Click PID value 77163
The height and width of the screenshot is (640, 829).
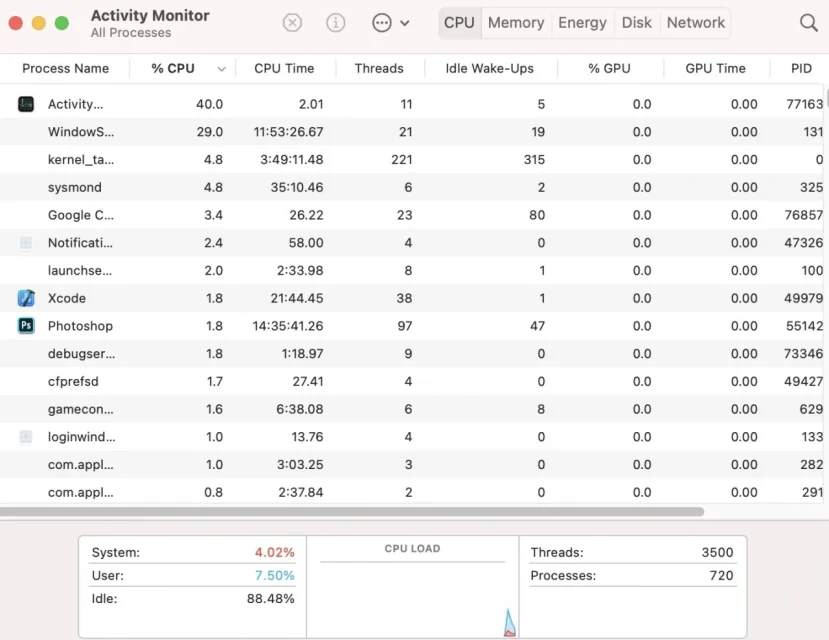(805, 104)
